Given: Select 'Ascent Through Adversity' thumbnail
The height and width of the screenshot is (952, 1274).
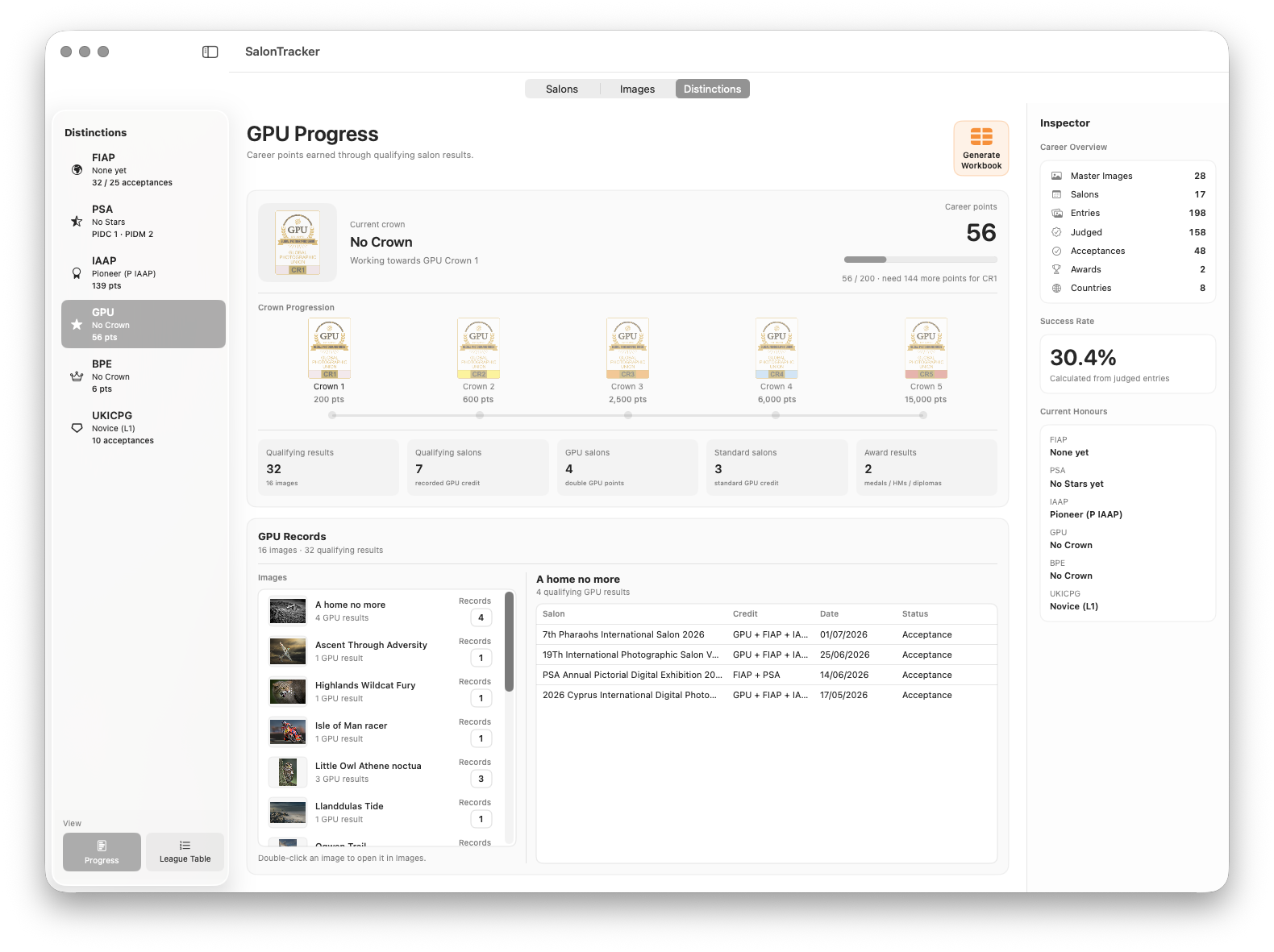Looking at the screenshot, I should [288, 651].
